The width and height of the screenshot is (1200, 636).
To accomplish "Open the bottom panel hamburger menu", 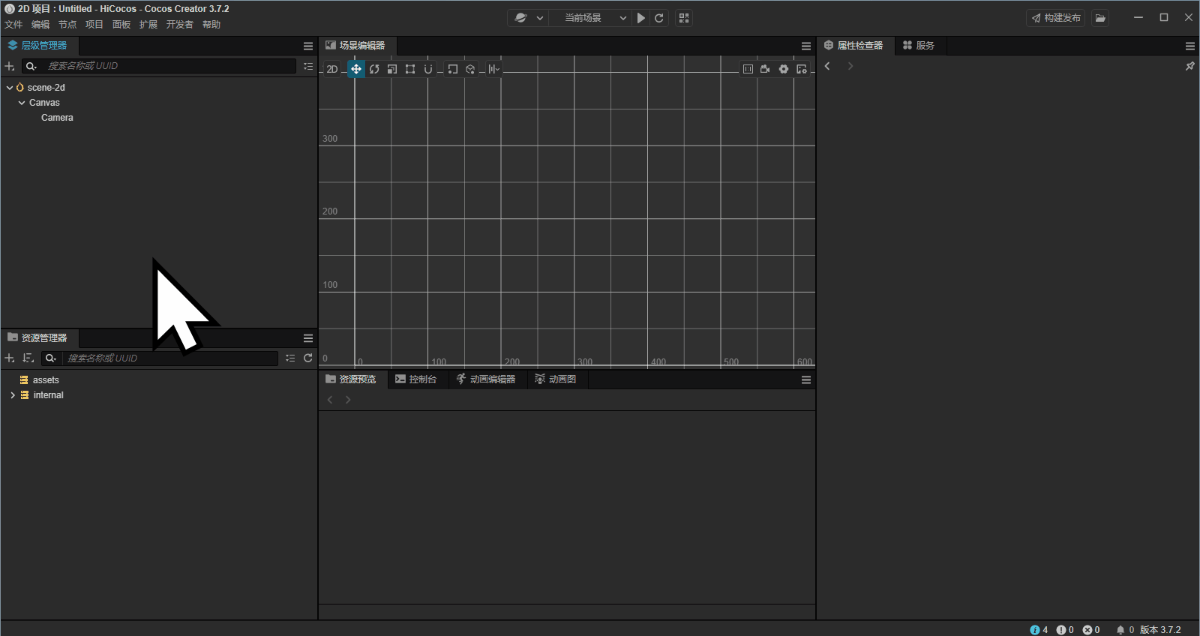I will point(806,380).
